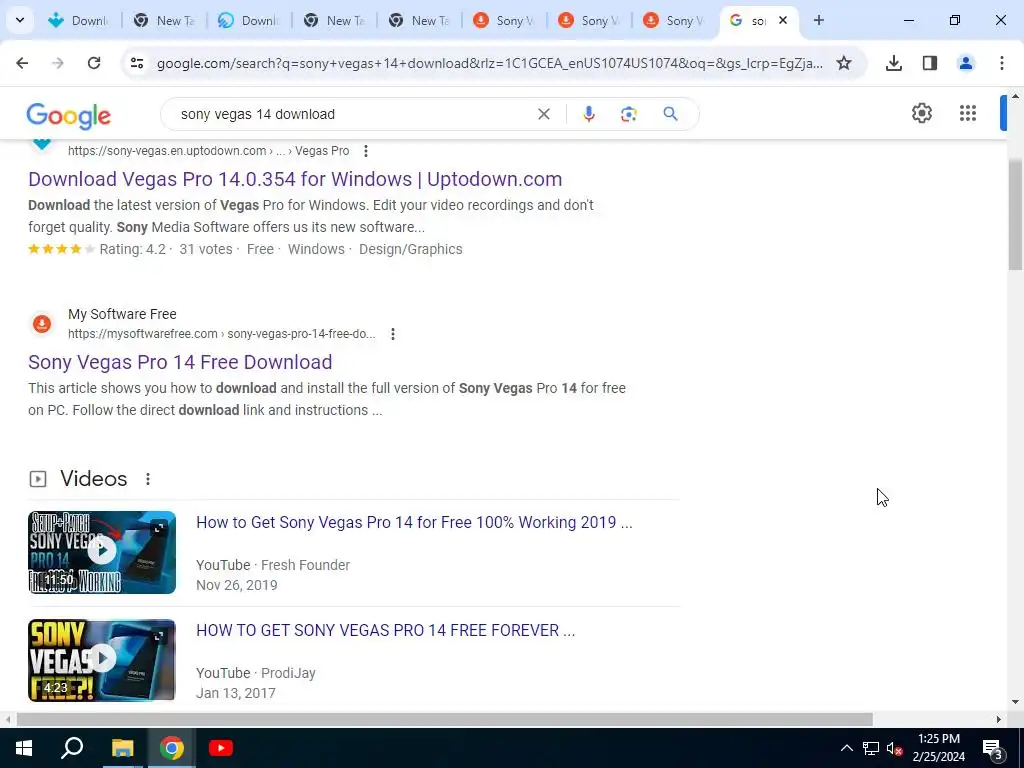Click in the Google search input field
The height and width of the screenshot is (768, 1024).
point(353,114)
